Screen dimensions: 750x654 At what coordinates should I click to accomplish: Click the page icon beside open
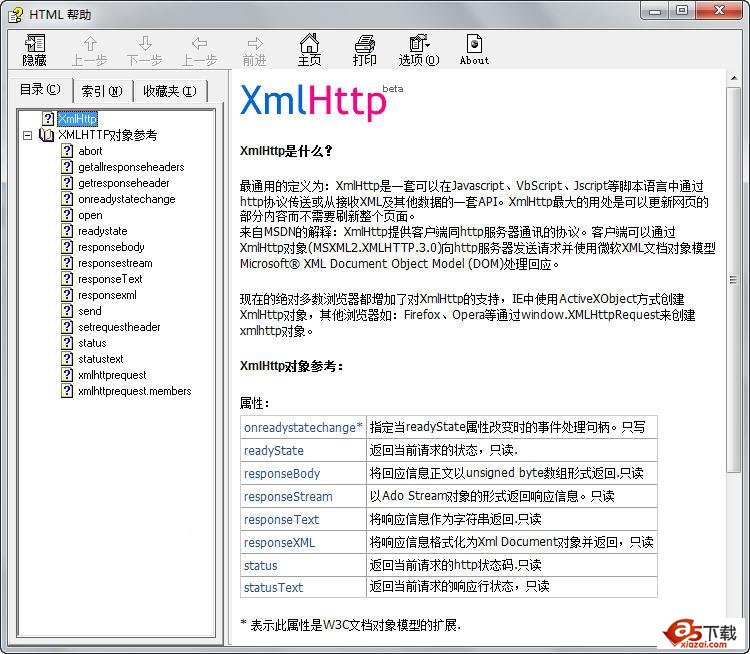(x=67, y=215)
